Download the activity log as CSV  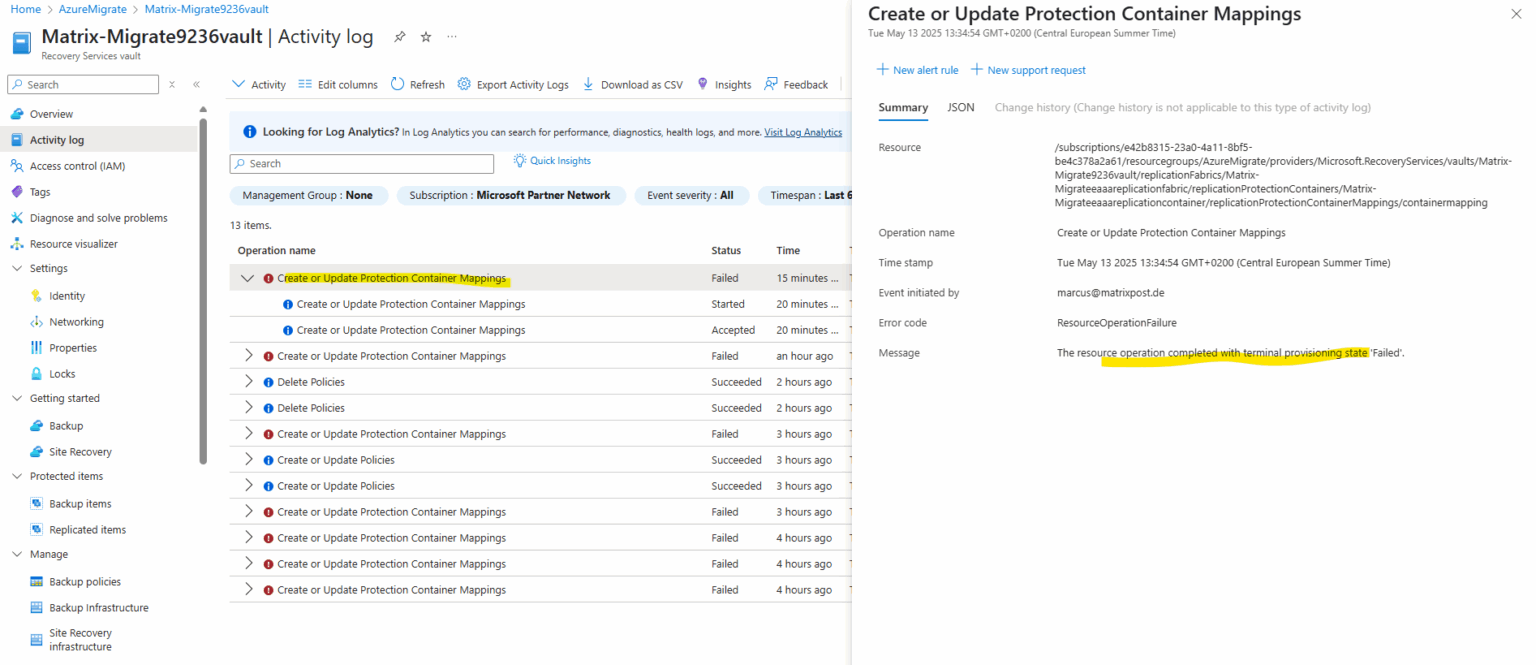[x=632, y=84]
